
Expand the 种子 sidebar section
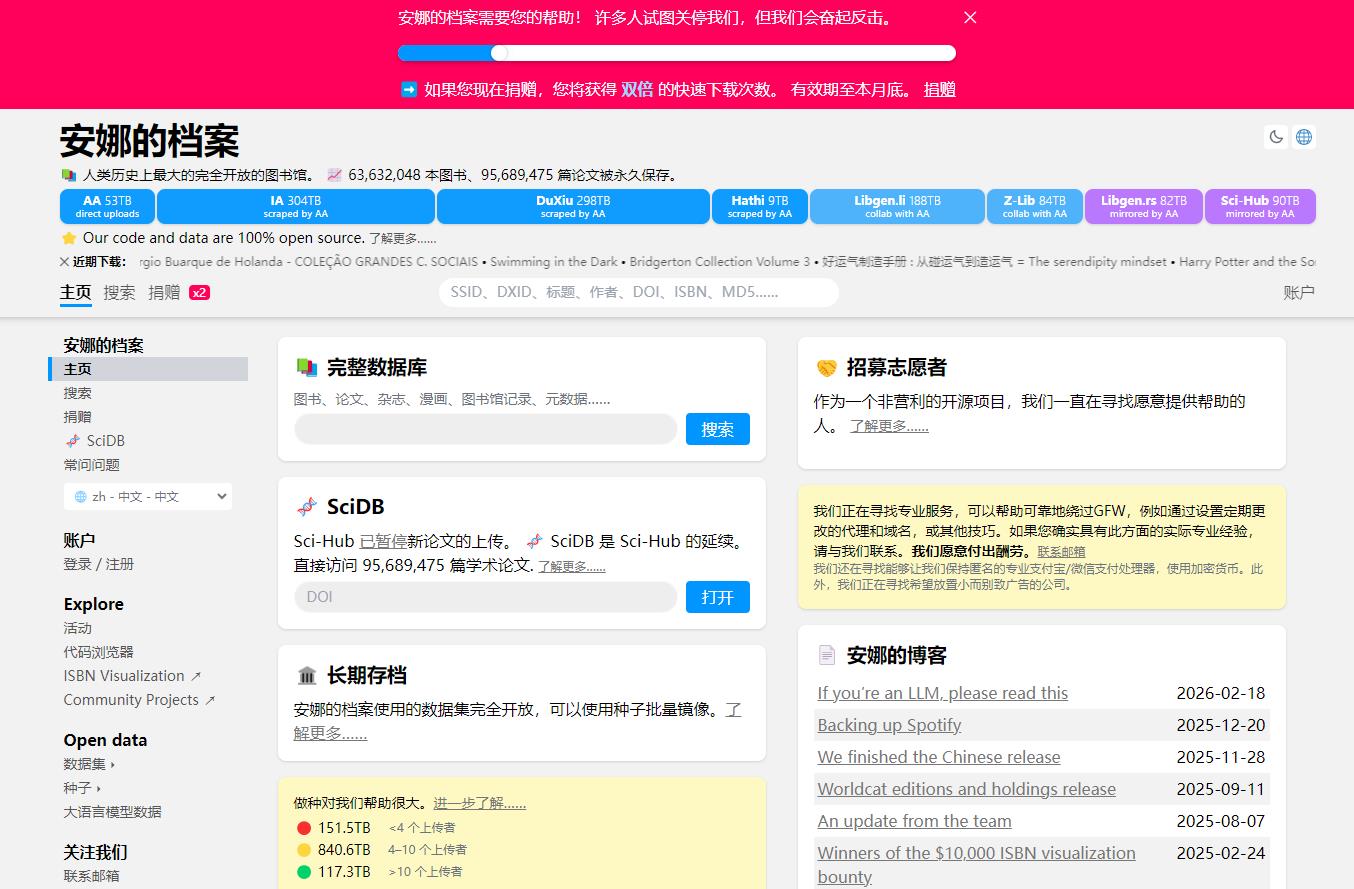tap(80, 788)
